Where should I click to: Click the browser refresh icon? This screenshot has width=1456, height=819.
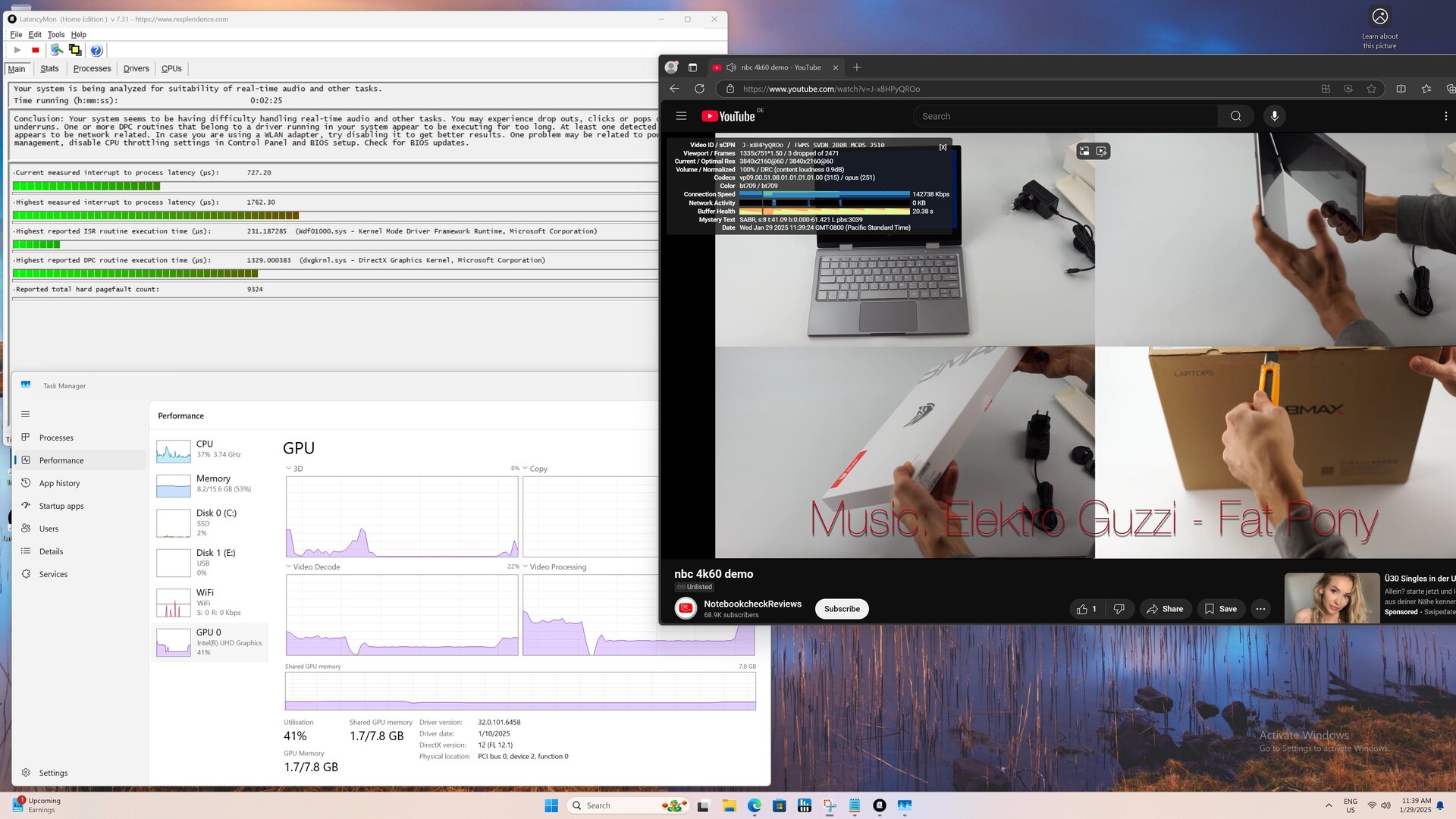coord(699,89)
